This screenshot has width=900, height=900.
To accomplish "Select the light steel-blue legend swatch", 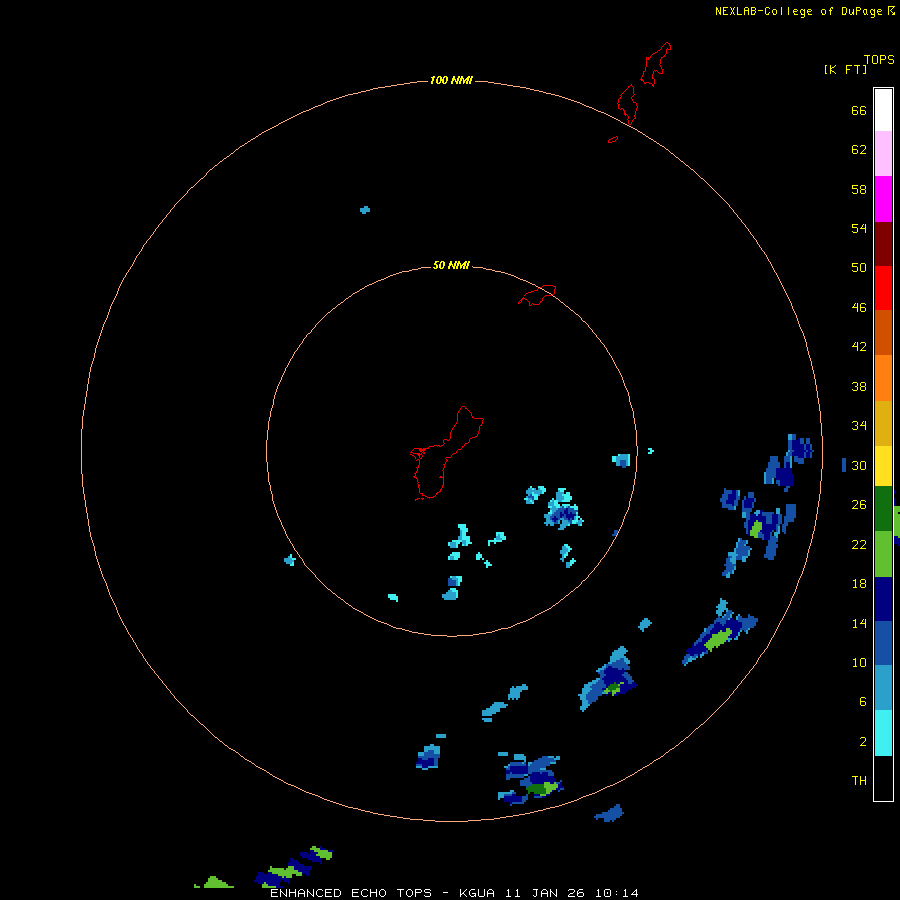I will pos(883,688).
